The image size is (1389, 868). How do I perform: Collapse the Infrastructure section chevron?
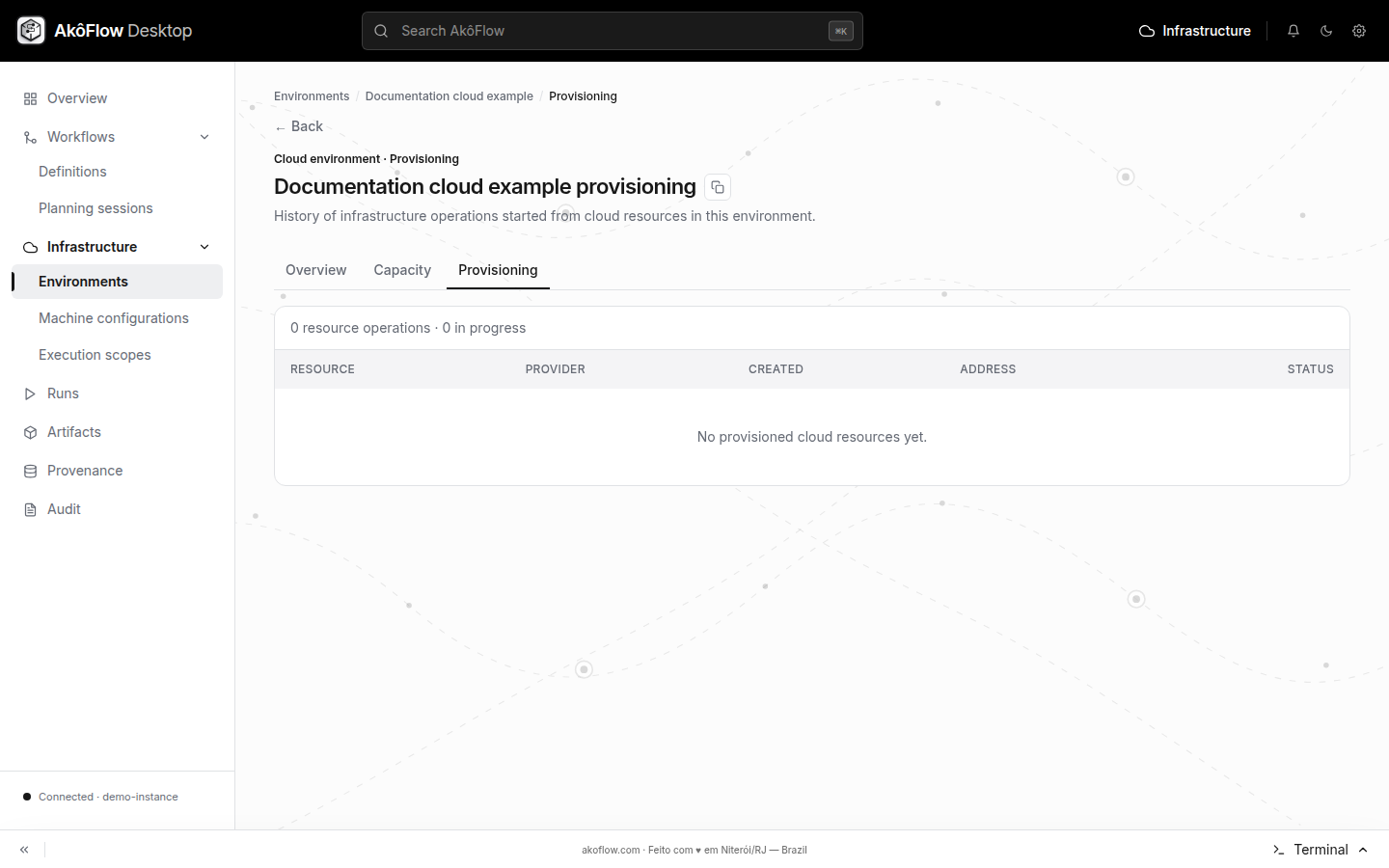click(204, 247)
